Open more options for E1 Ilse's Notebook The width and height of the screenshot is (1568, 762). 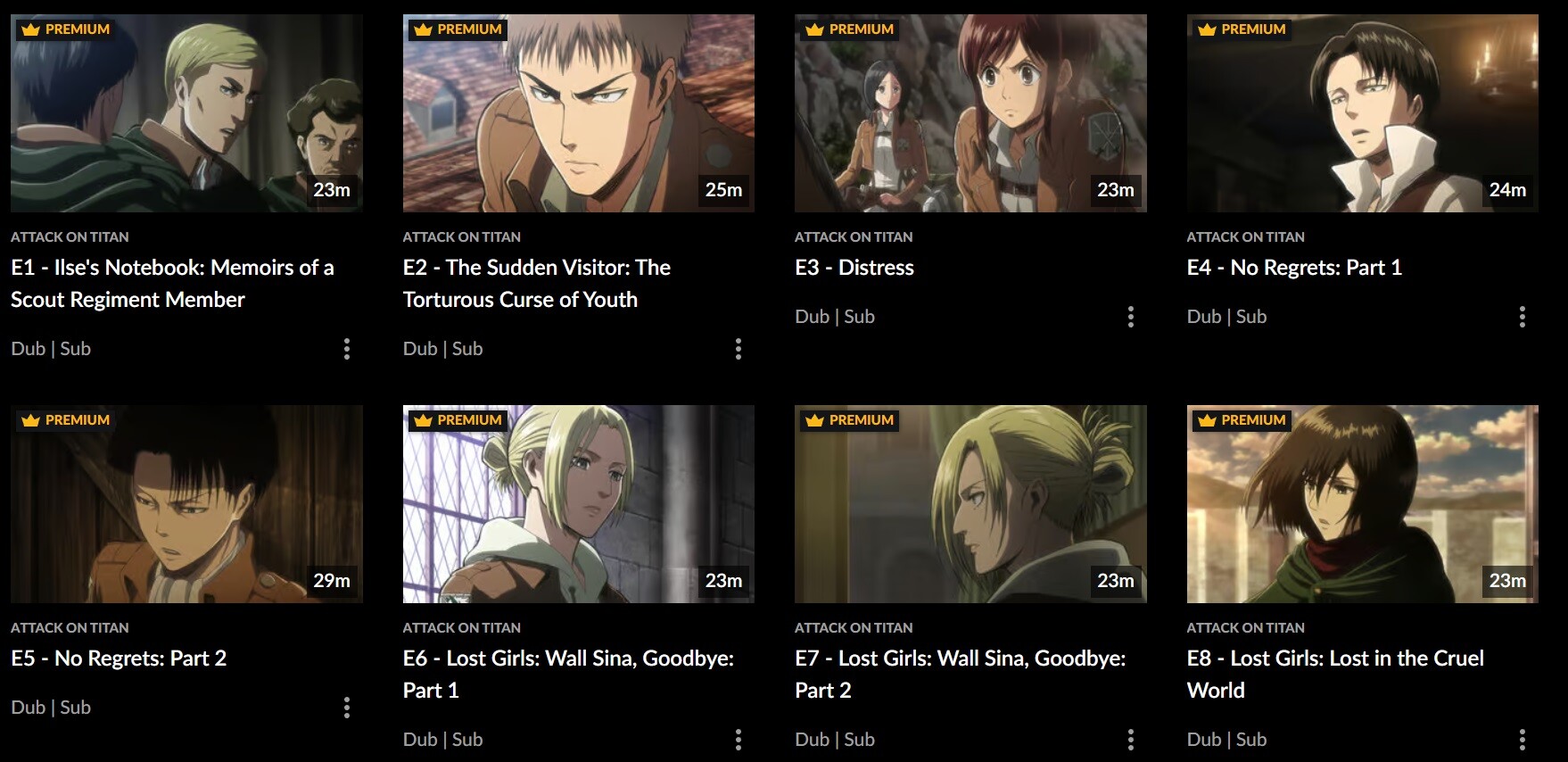coord(347,349)
